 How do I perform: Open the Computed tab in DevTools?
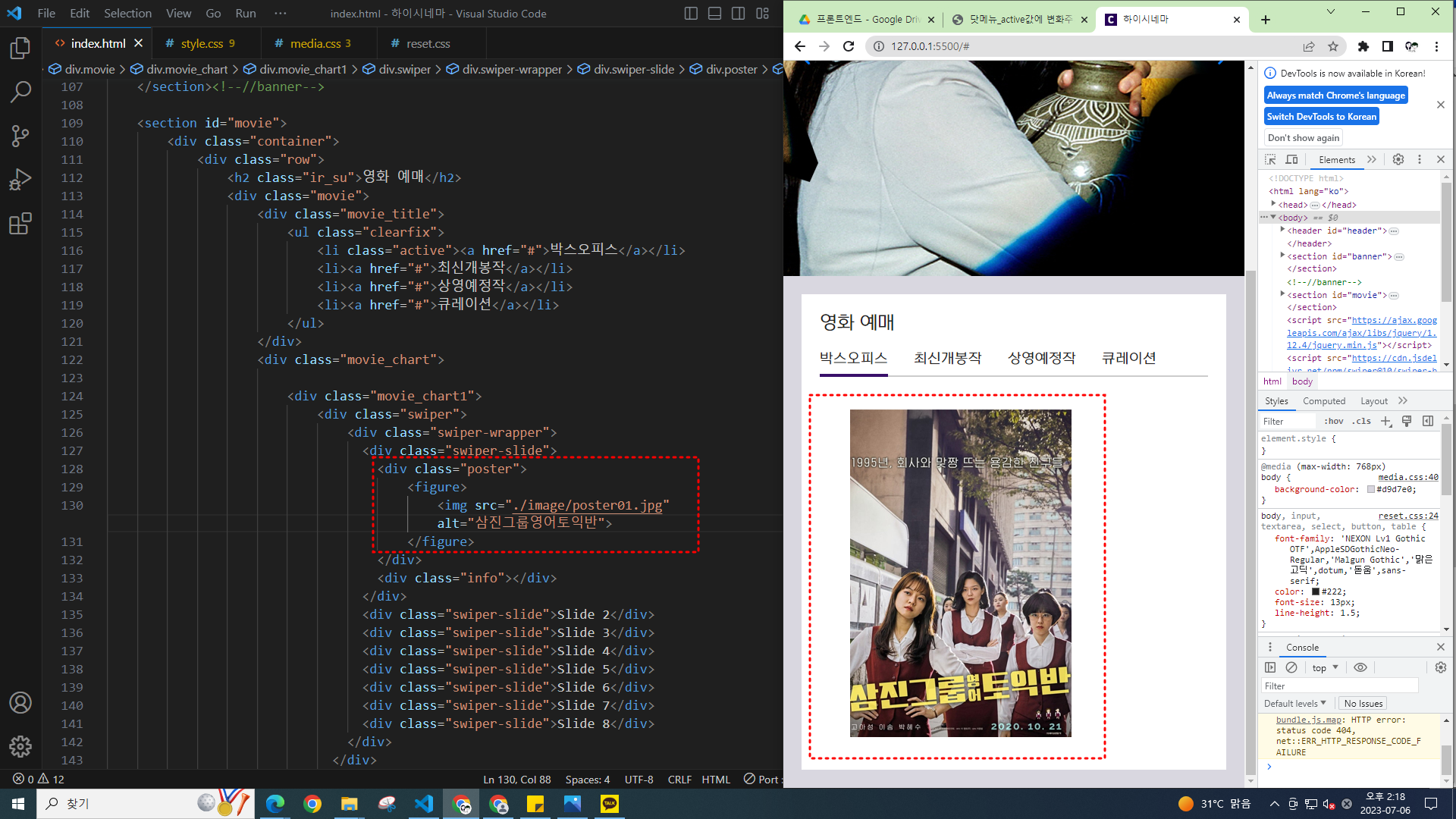pyautogui.click(x=1324, y=401)
